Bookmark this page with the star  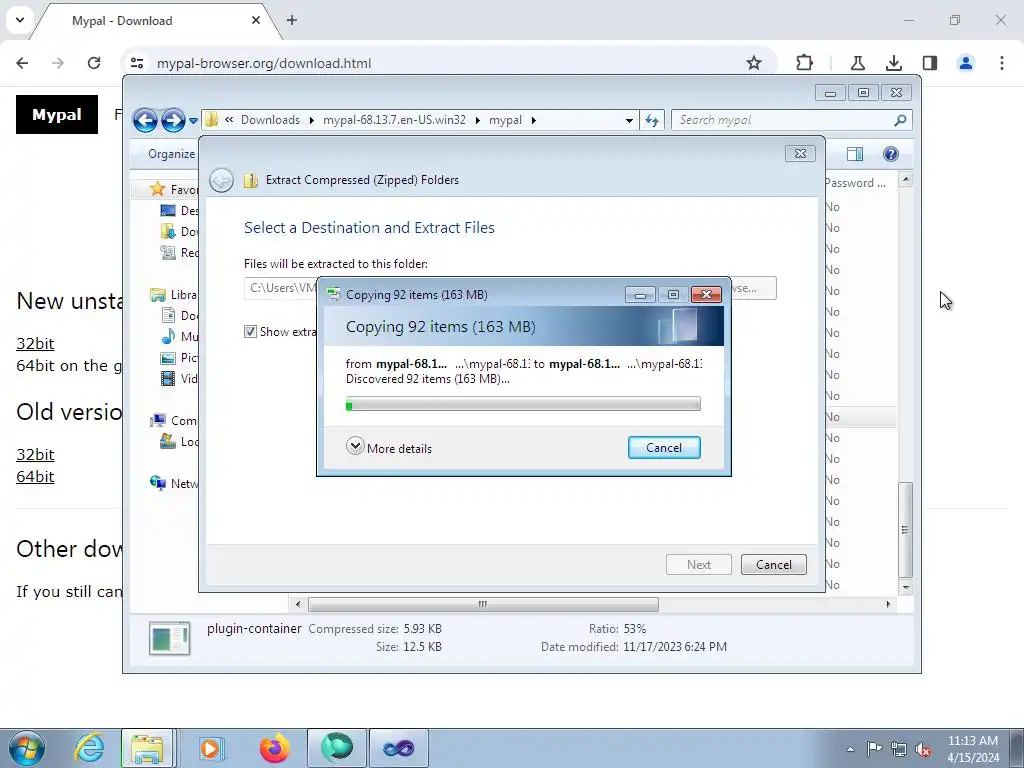[754, 63]
